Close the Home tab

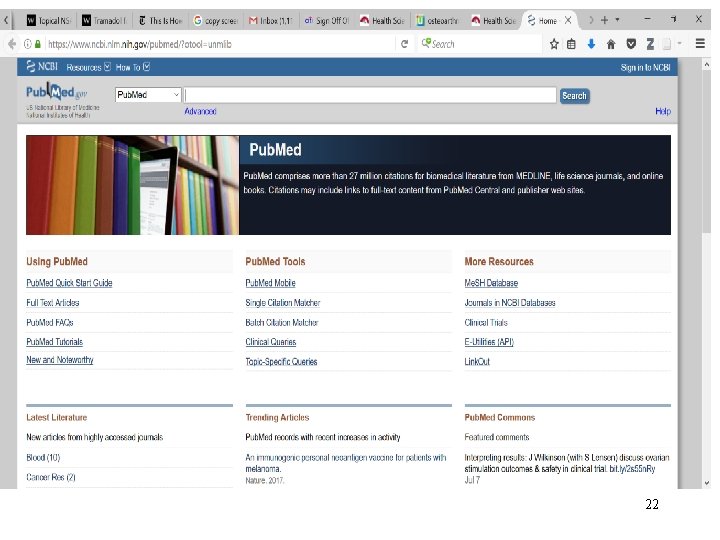(568, 20)
